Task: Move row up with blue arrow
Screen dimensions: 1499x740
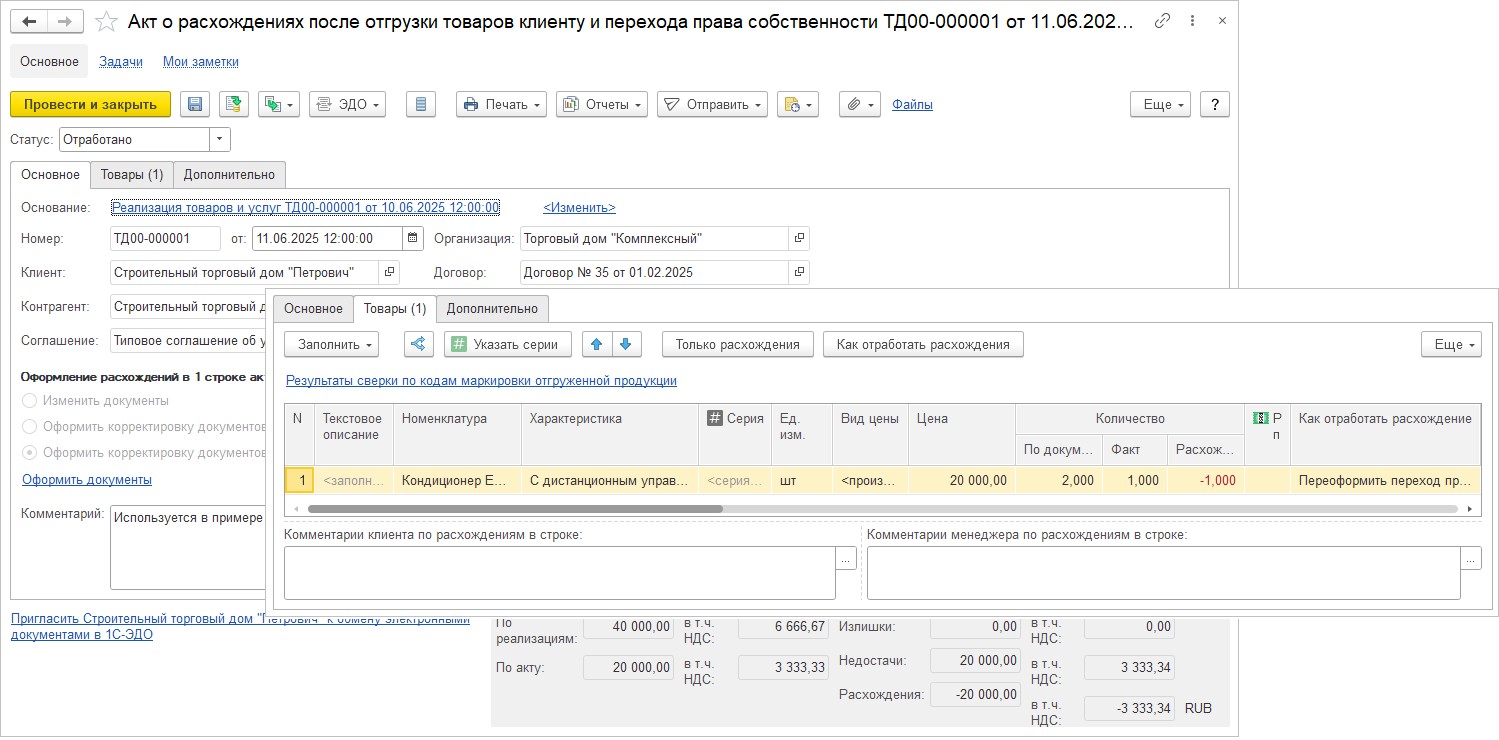Action: 597,344
